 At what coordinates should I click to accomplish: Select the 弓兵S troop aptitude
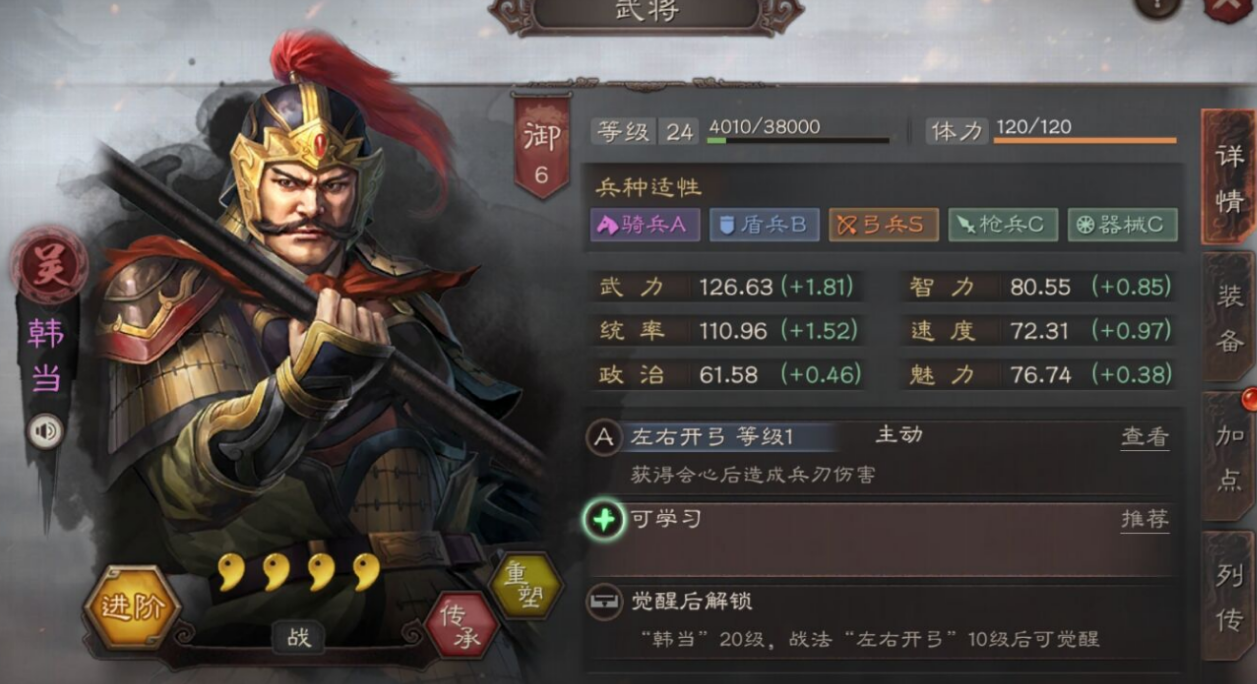pos(882,225)
